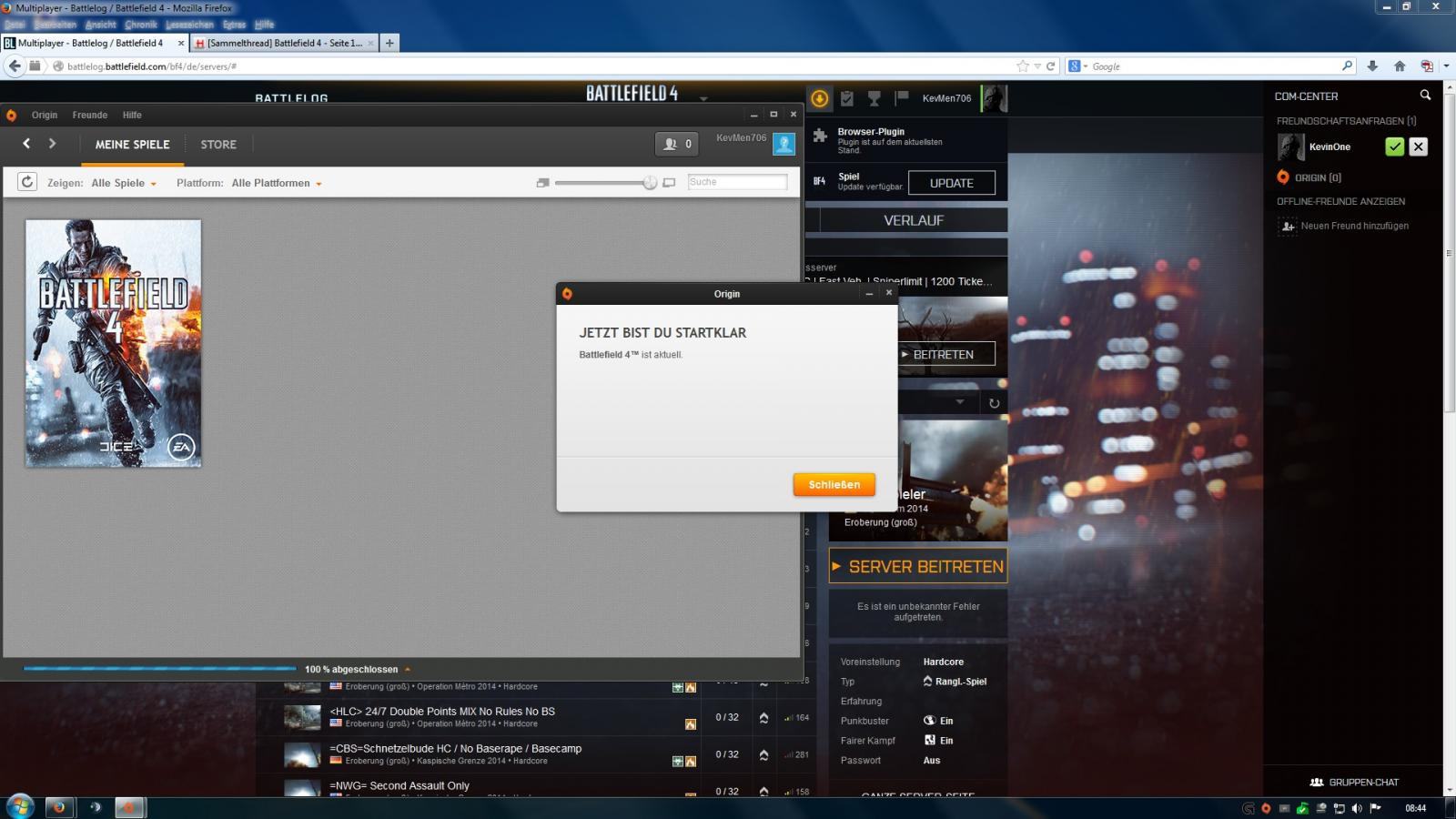Open the Freunde menu in Origin
The image size is (1456, 819).
tap(90, 116)
